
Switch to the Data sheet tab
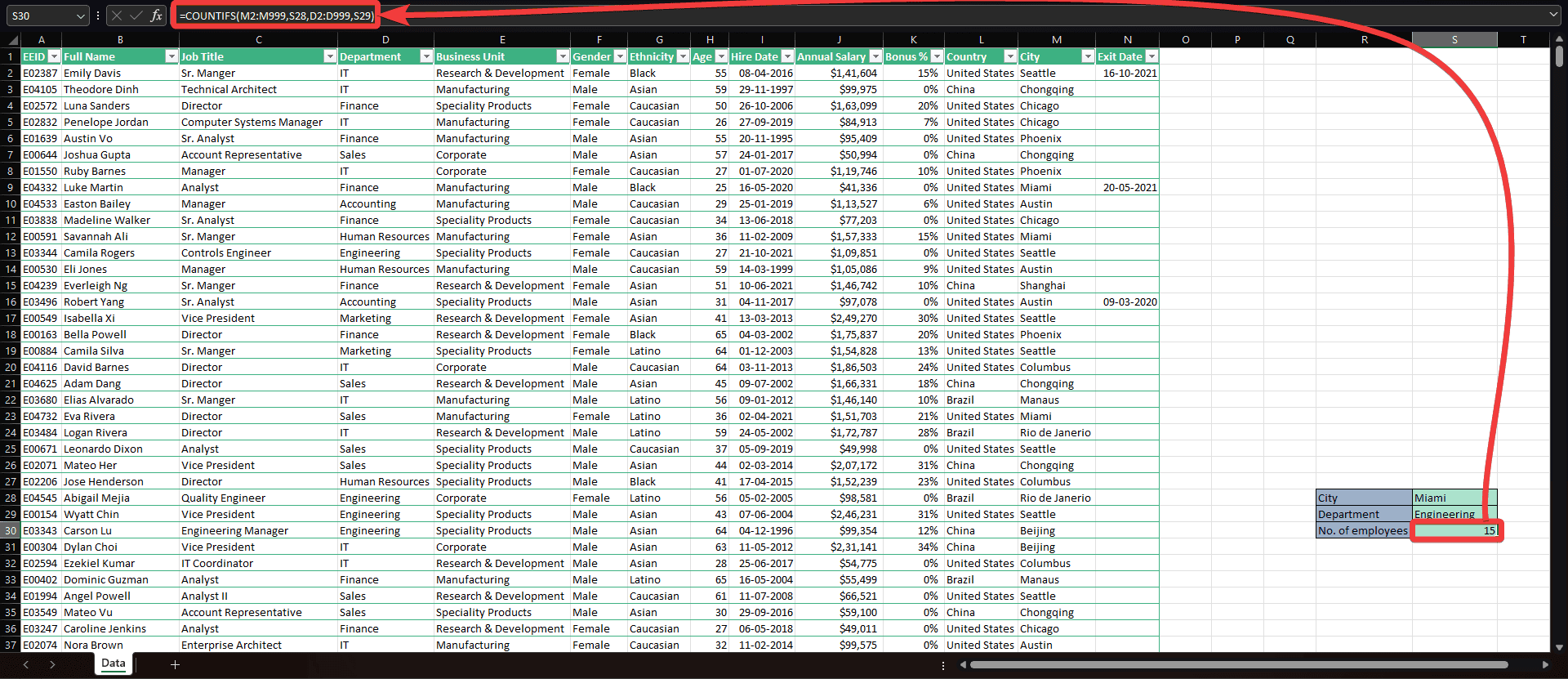(x=114, y=663)
